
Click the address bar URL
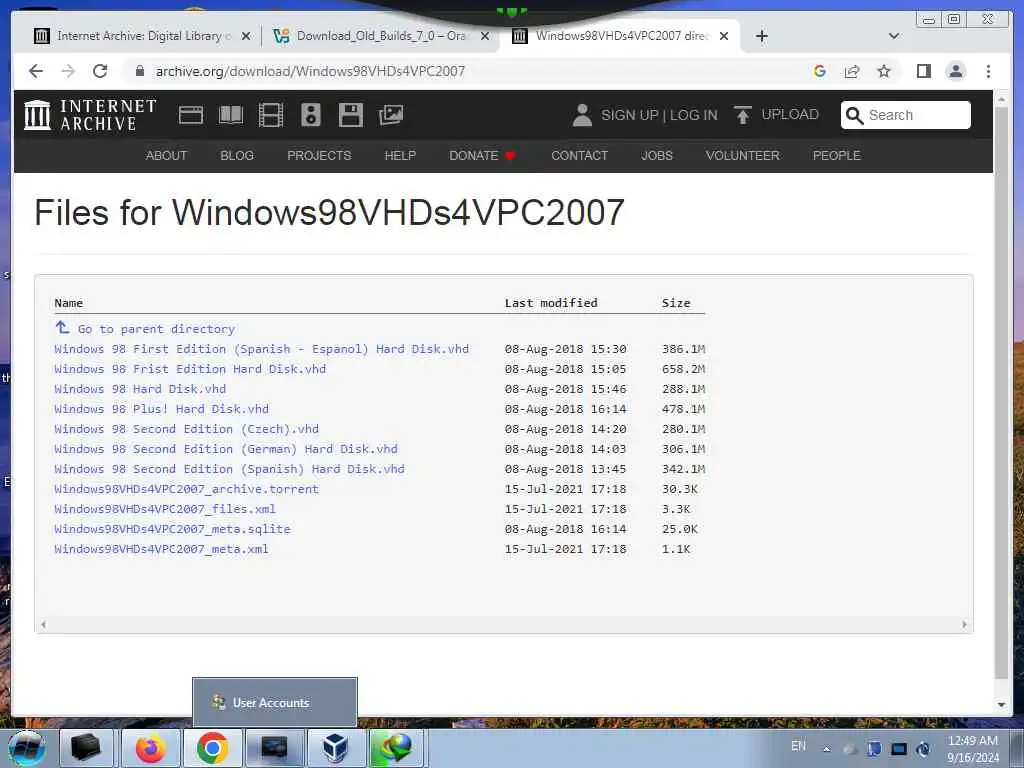coord(310,71)
